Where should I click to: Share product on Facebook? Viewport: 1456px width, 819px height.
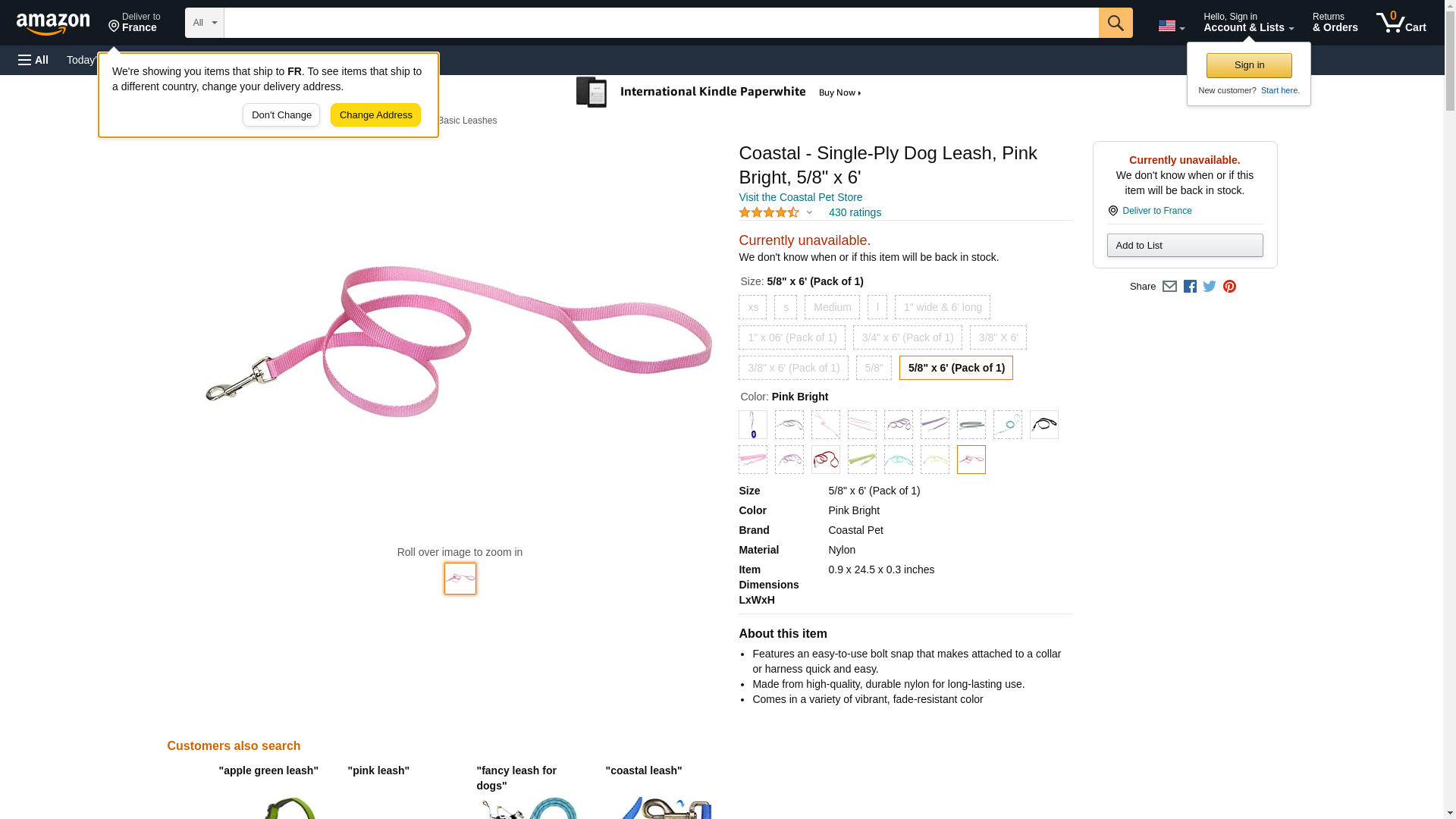coord(1190,287)
